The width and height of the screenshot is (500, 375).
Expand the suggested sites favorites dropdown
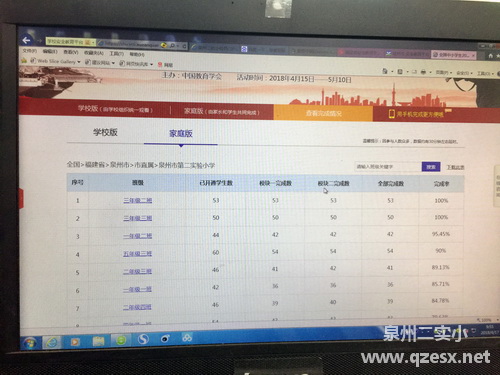[x=113, y=63]
